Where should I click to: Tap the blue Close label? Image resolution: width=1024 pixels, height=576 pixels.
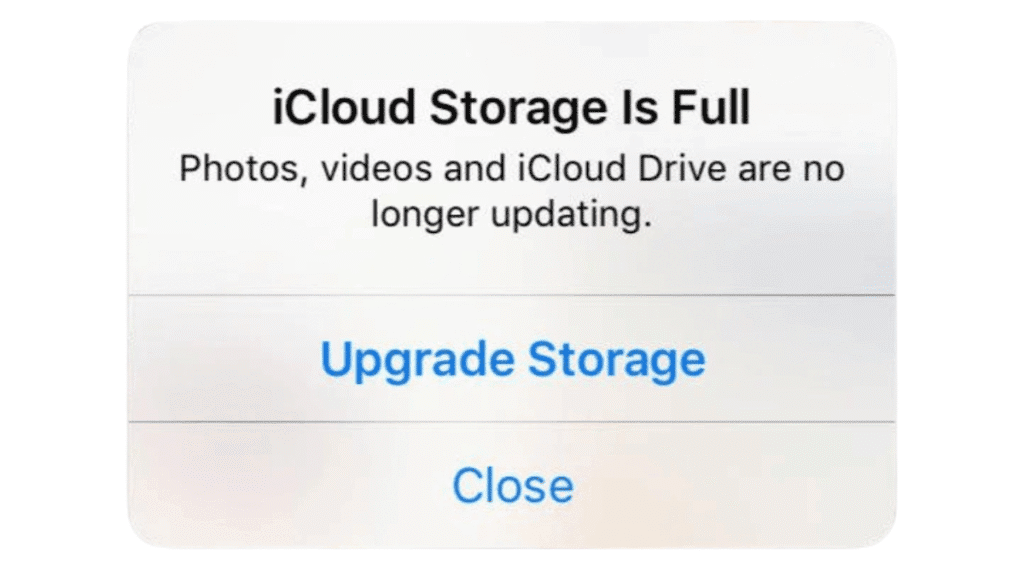[x=513, y=486]
